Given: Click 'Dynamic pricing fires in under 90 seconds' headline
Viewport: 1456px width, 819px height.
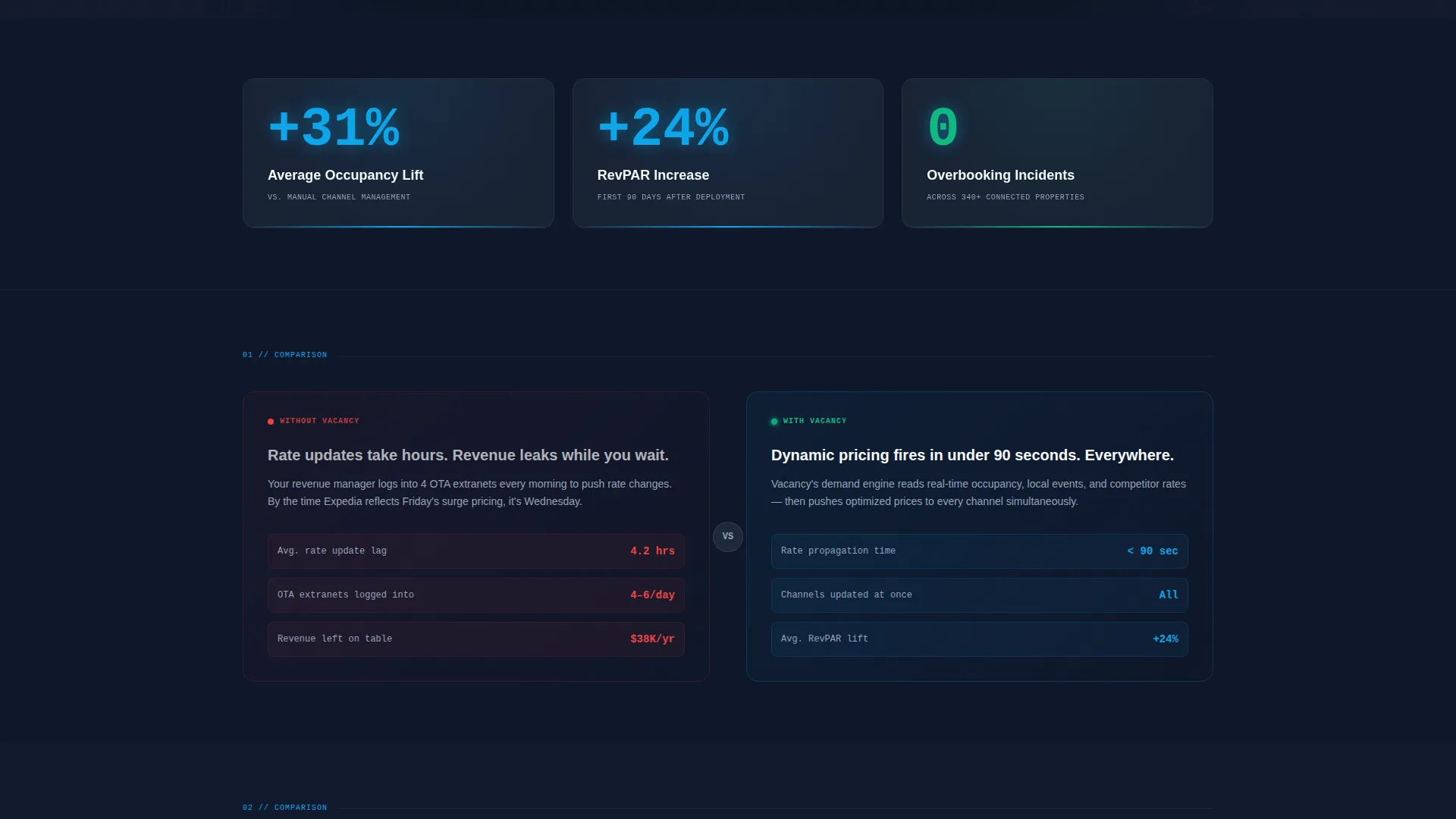Looking at the screenshot, I should click(972, 456).
